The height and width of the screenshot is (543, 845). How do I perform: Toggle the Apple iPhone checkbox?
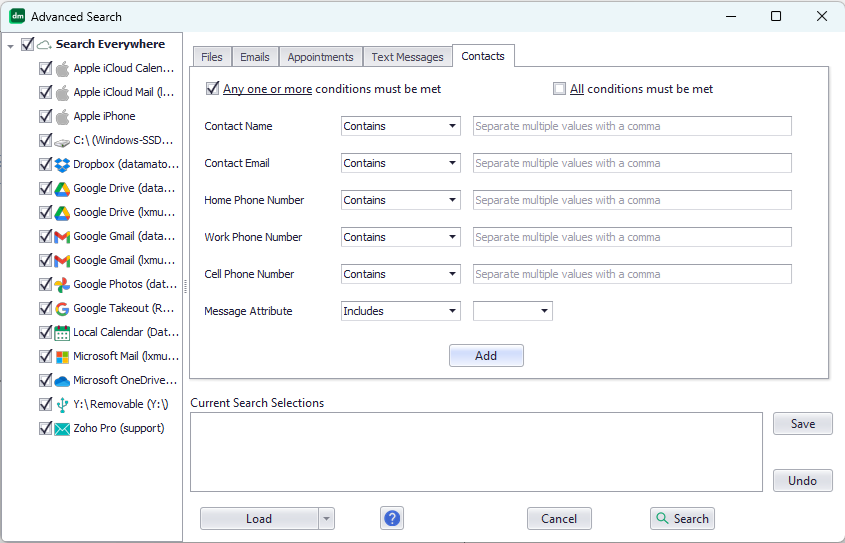coord(46,116)
